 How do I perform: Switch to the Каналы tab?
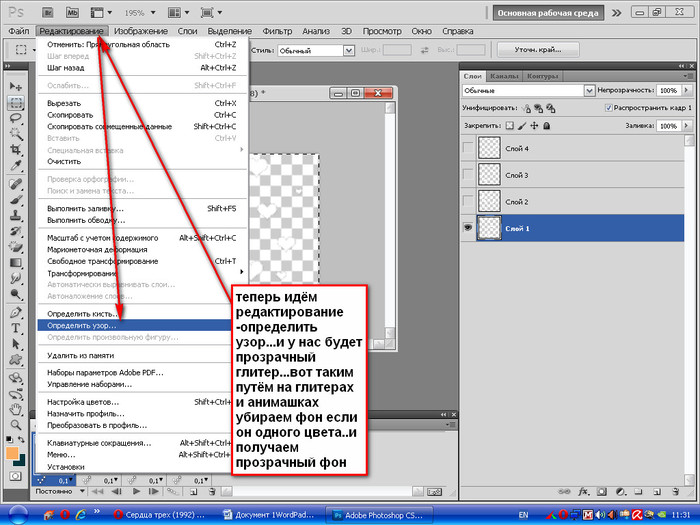(505, 75)
